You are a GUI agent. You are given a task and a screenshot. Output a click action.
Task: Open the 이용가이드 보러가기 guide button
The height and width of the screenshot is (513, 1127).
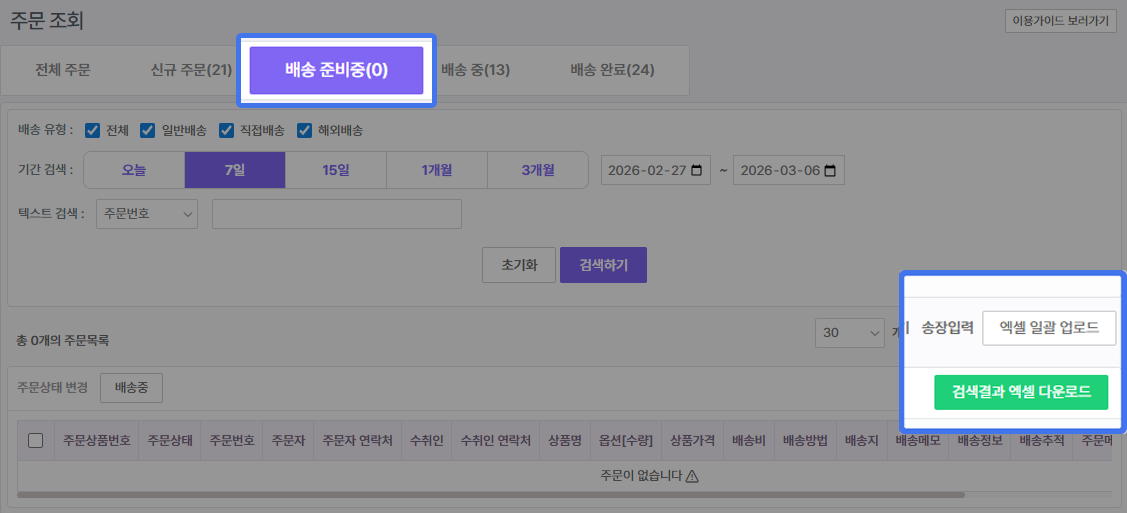pyautogui.click(x=1060, y=21)
